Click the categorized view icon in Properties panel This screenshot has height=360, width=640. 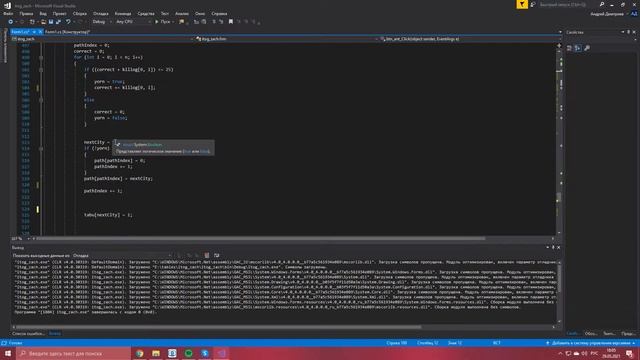(x=569, y=48)
